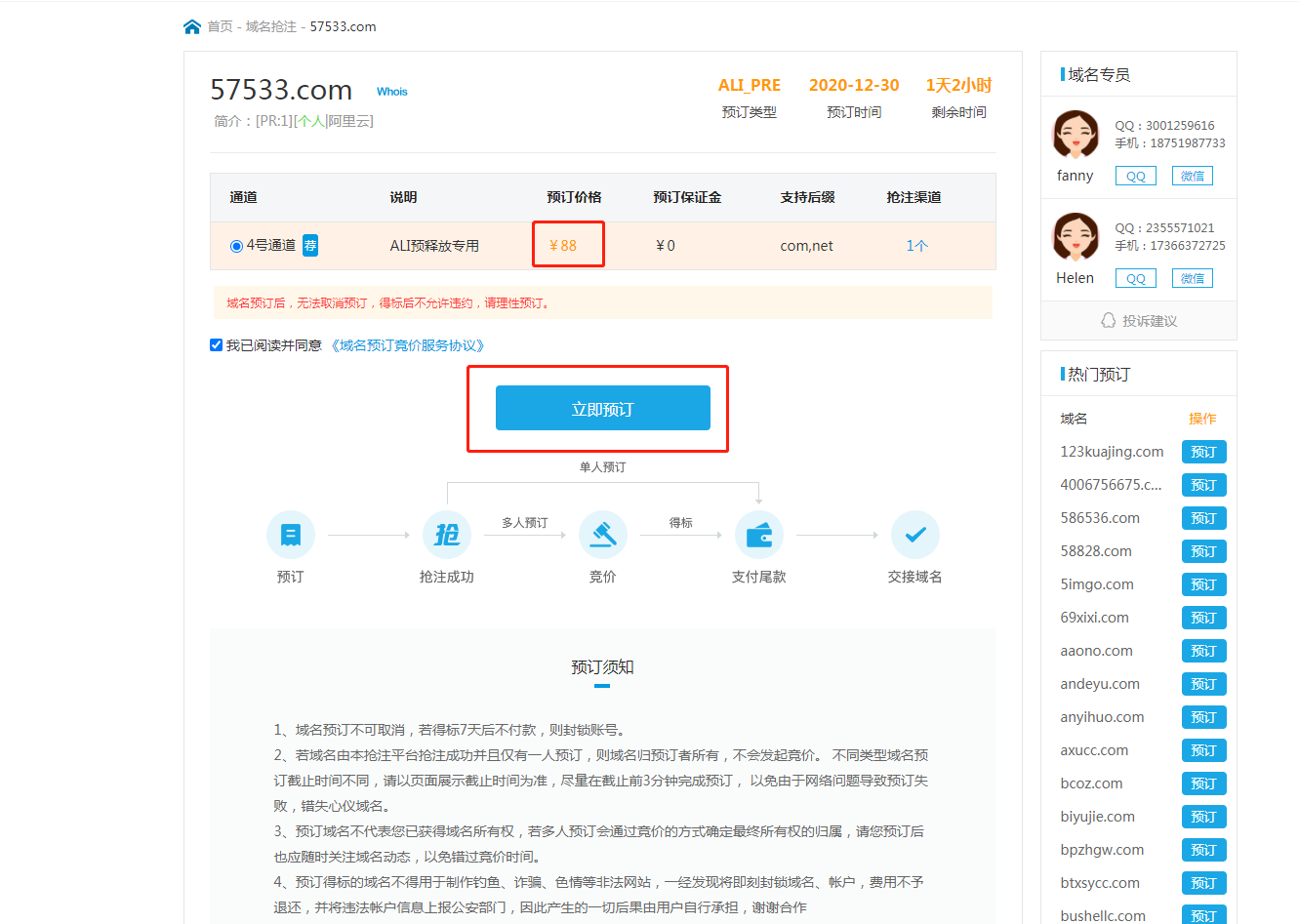The width and height of the screenshot is (1299, 924).
Task: Click the 立即预订 button
Action: 602,408
